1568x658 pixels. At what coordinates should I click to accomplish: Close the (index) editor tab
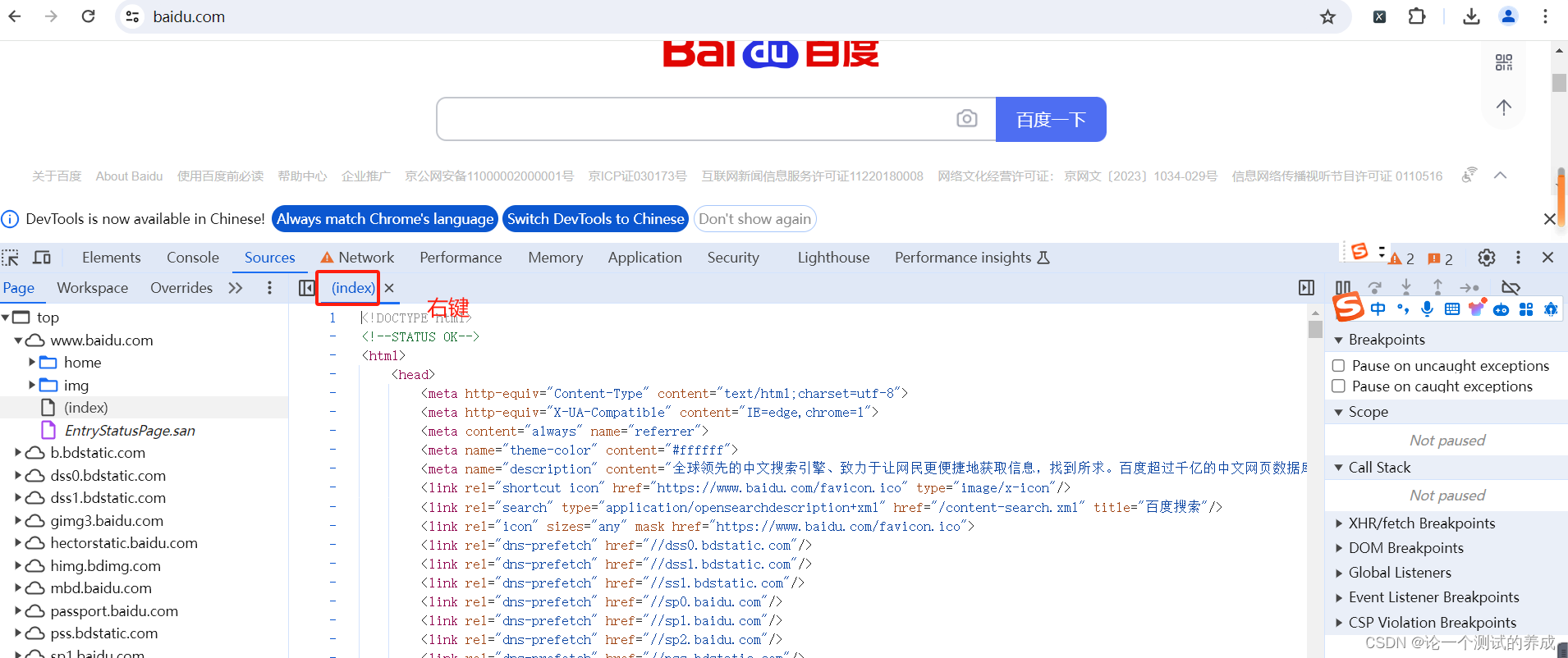pyautogui.click(x=389, y=288)
